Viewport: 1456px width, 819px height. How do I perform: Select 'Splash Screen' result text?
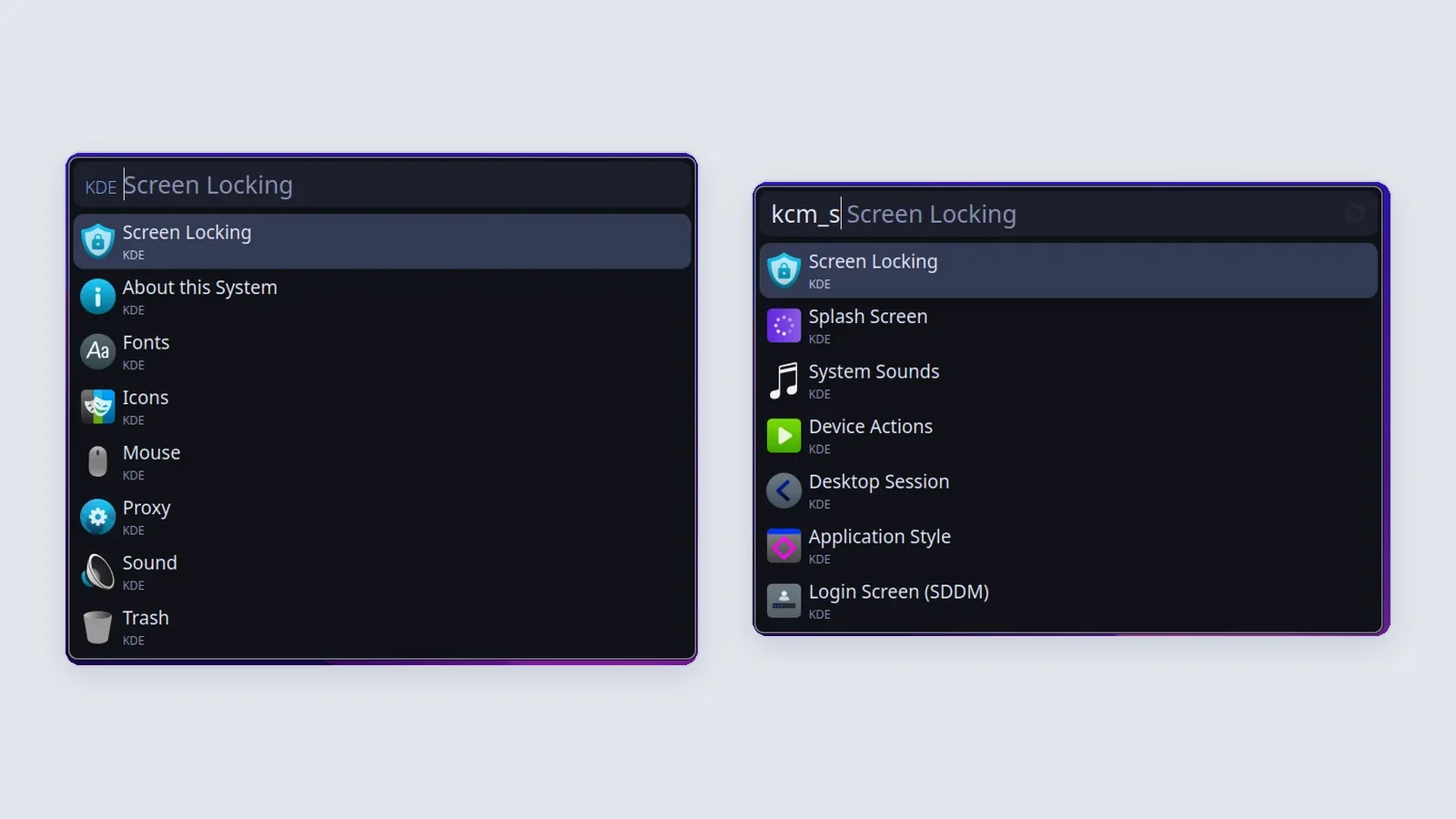(868, 317)
